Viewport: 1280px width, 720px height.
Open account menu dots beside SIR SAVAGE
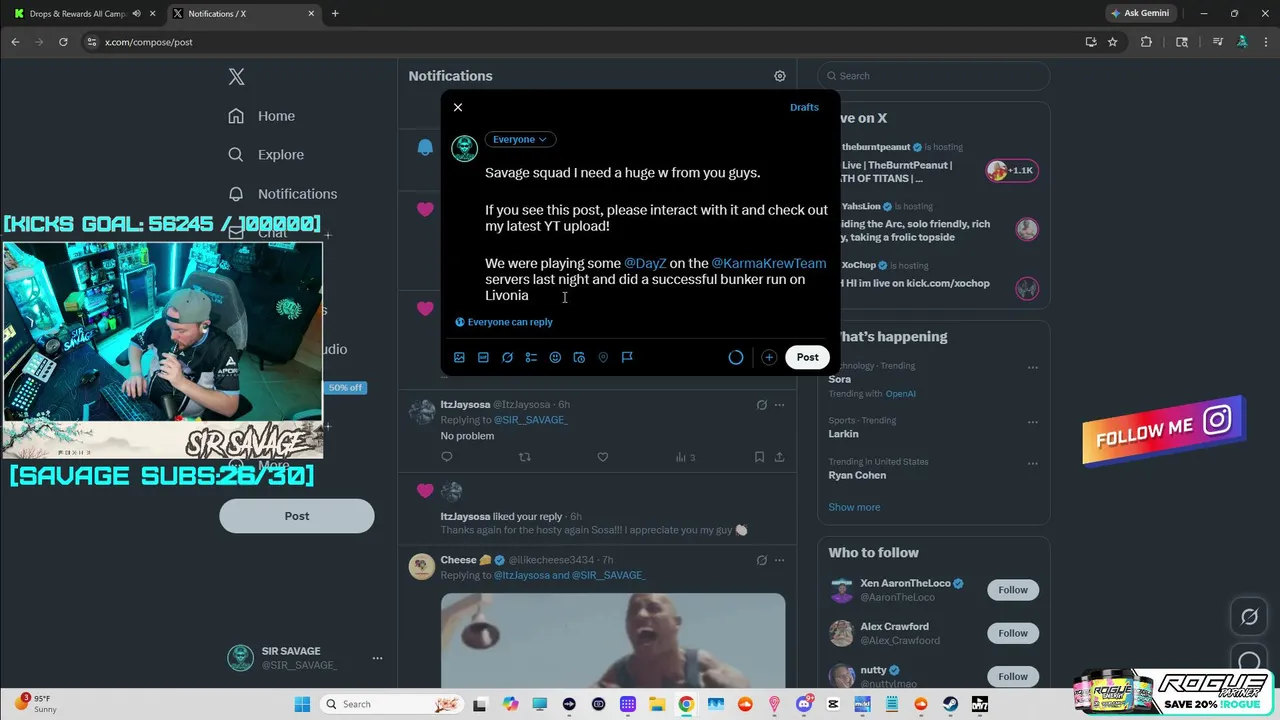pos(377,658)
